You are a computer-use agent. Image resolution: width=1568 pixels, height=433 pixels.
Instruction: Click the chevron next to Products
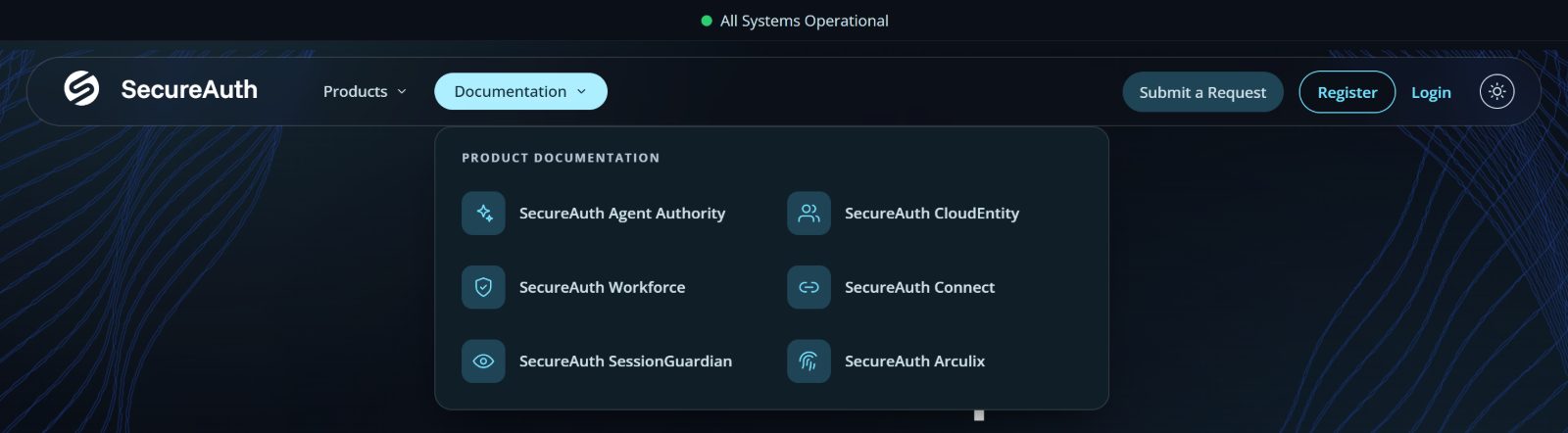click(401, 91)
